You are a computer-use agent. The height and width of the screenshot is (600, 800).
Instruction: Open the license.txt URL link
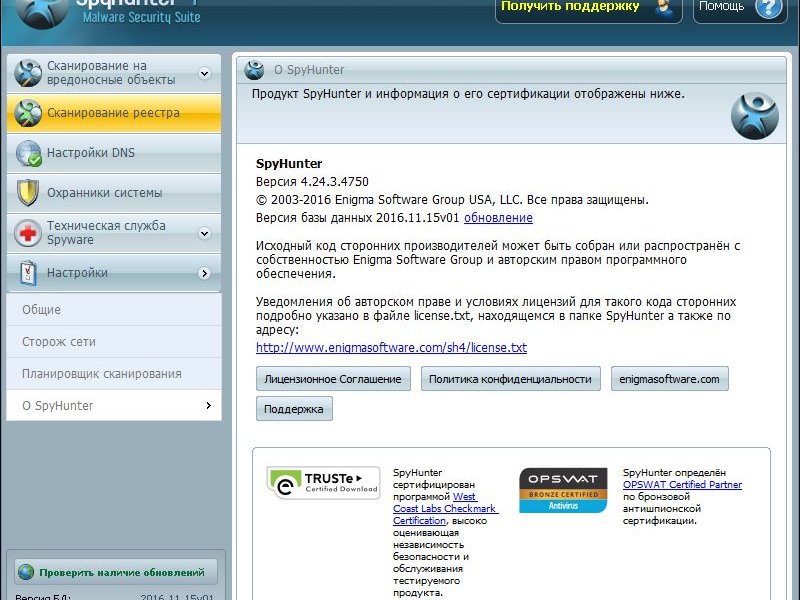click(391, 348)
